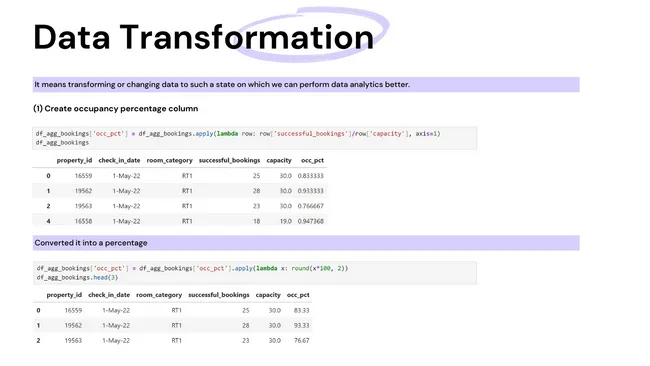Click the percentage value 83.33
The height and width of the screenshot is (366, 650).
(x=301, y=310)
